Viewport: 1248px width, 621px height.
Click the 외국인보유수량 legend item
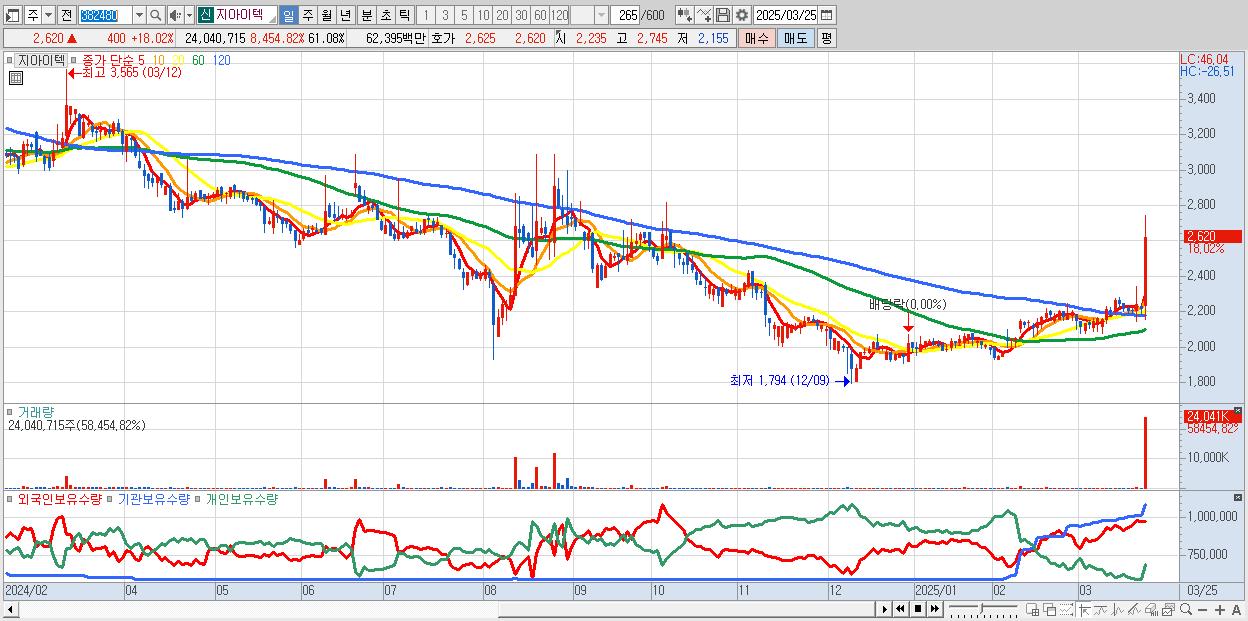(x=60, y=498)
